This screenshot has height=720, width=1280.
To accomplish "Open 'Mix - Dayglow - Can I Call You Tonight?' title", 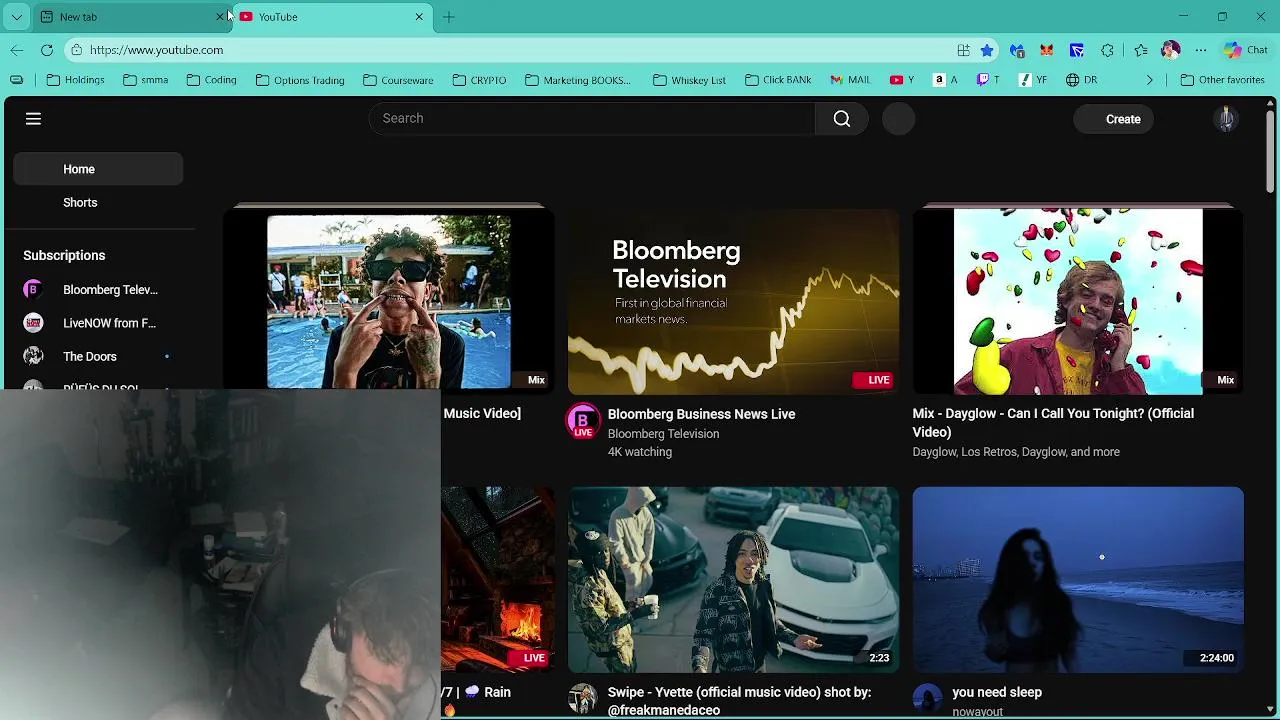I will [x=1053, y=423].
